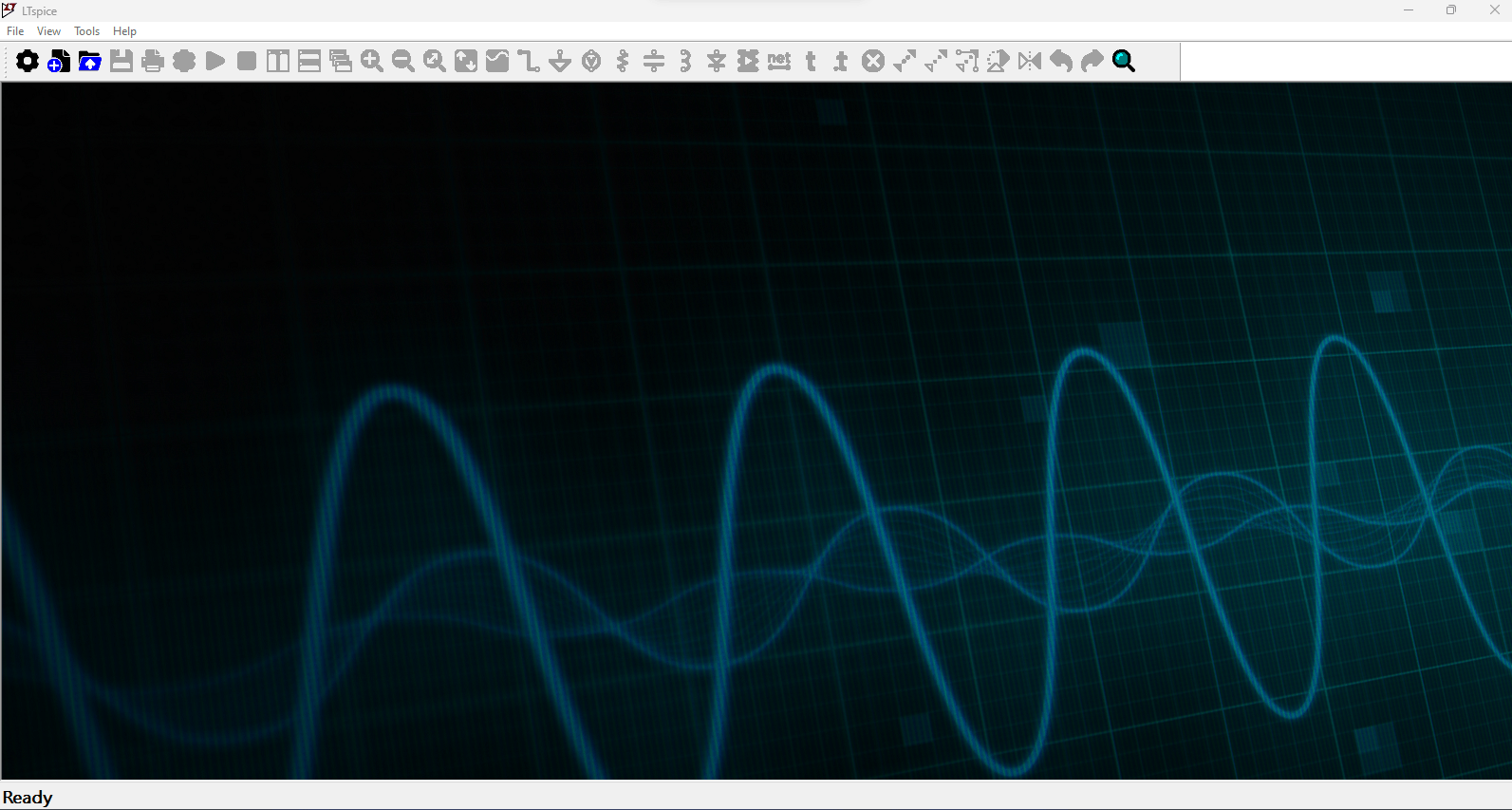Select the move tool icon
1512x810 pixels.
936,62
